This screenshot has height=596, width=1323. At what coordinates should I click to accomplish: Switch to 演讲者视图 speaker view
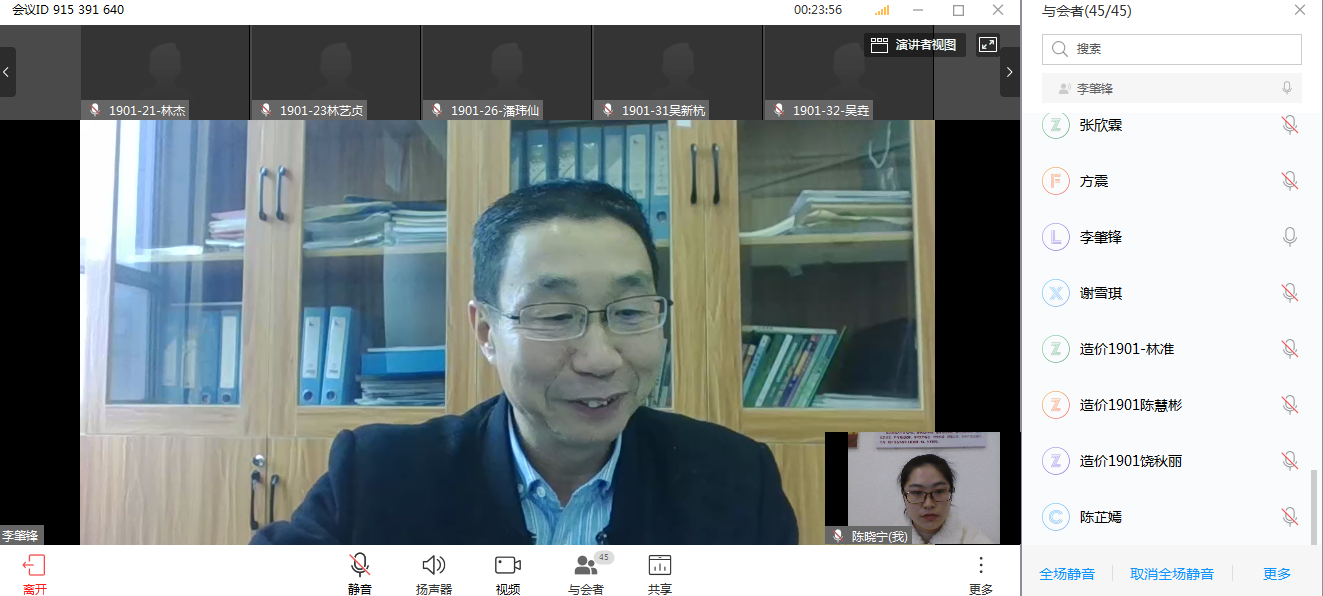tap(914, 45)
